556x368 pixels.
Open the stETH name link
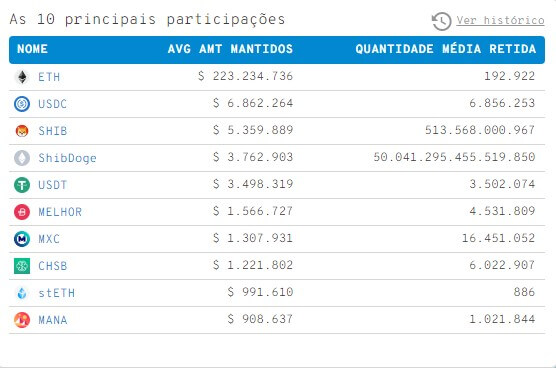click(57, 293)
